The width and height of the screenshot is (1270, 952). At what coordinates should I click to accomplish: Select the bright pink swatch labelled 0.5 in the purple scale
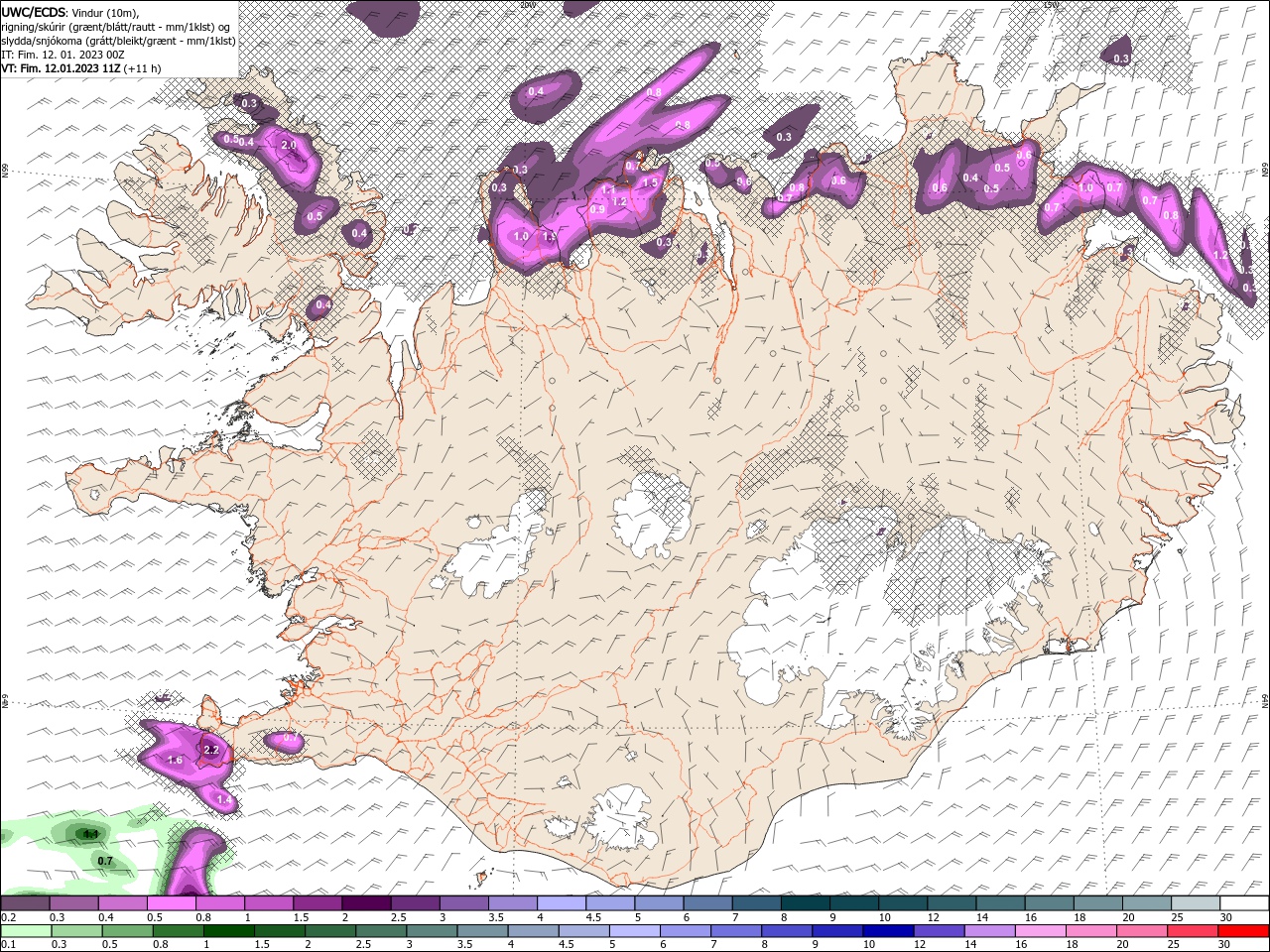tap(171, 903)
